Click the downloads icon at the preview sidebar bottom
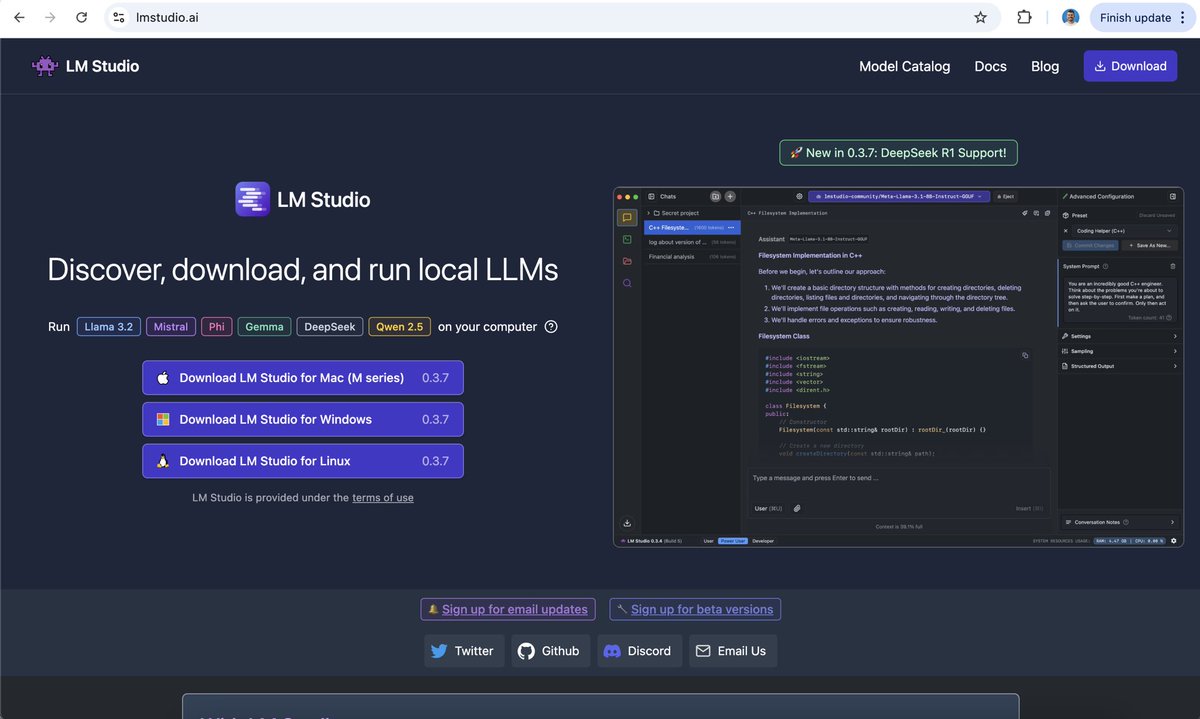This screenshot has height=719, width=1200. pyautogui.click(x=627, y=522)
